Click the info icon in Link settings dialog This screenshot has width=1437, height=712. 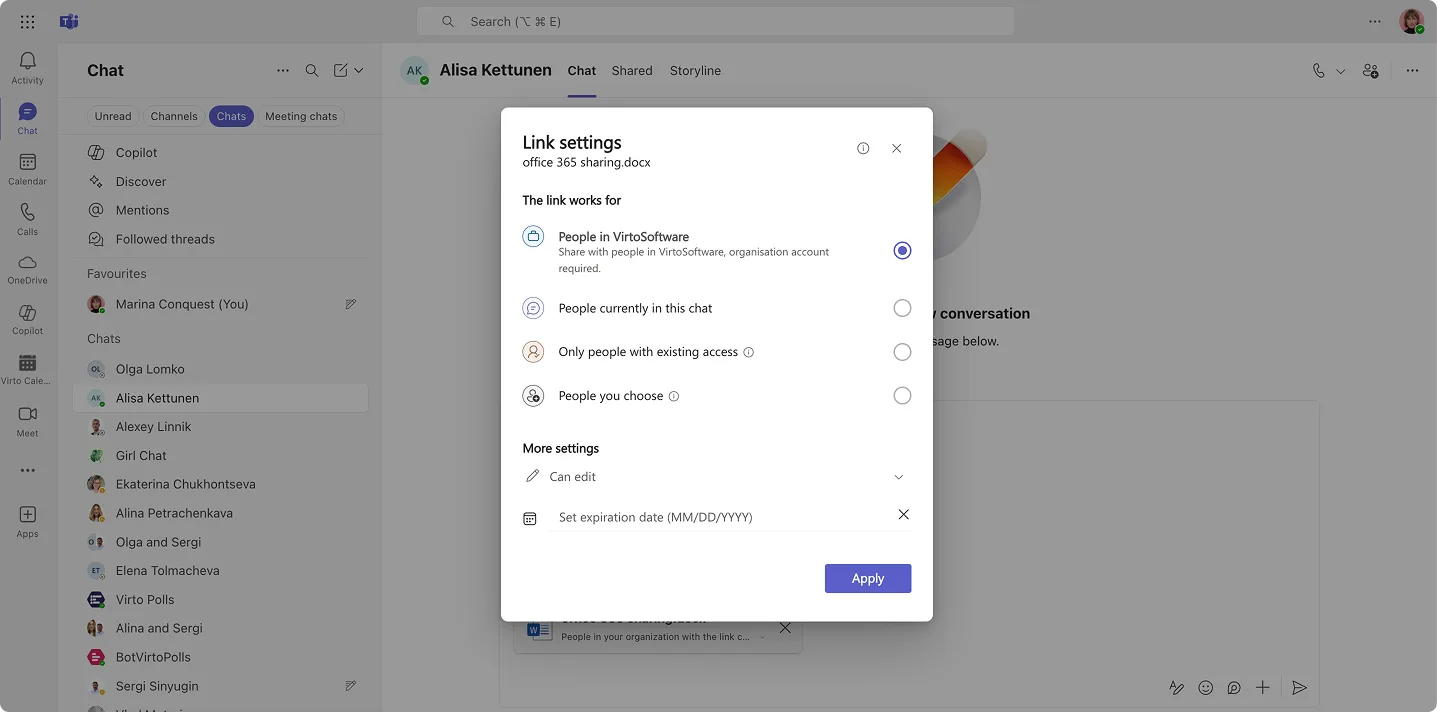[863, 147]
